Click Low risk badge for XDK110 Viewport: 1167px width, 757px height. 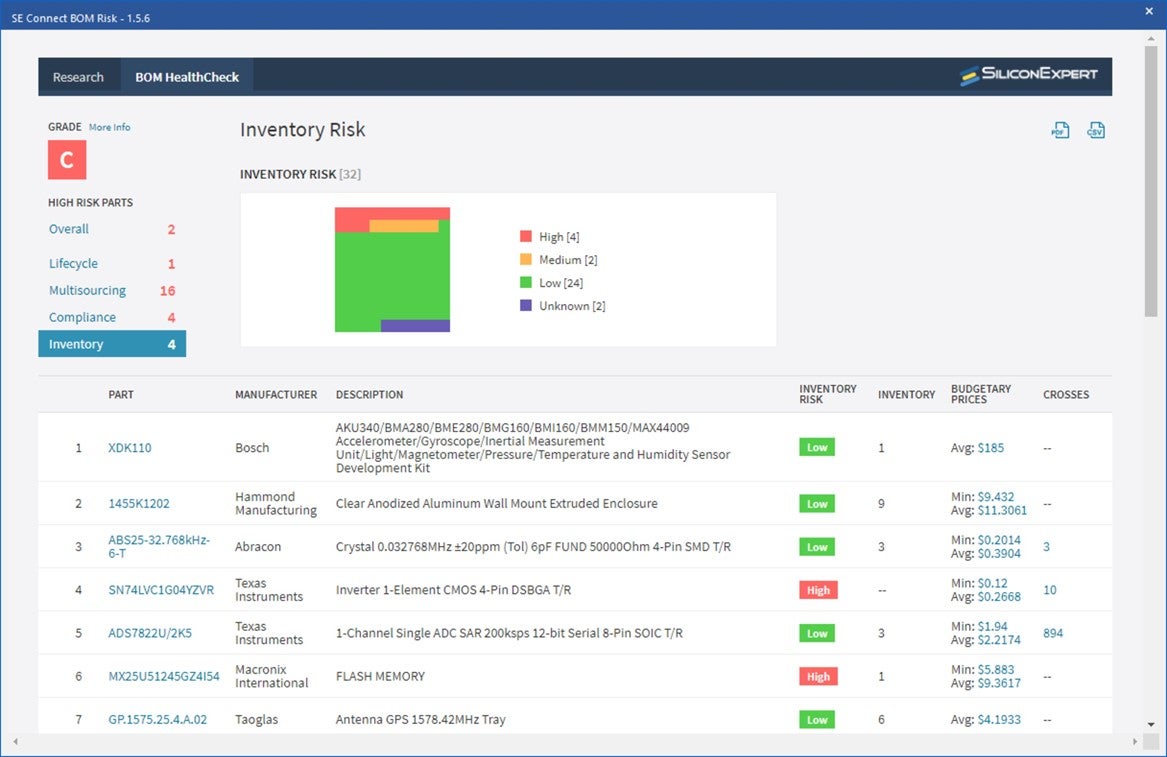click(x=817, y=447)
